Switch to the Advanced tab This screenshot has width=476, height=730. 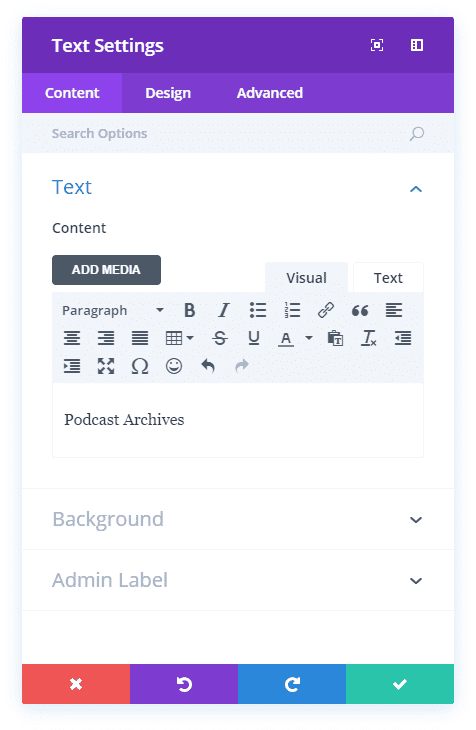pyautogui.click(x=270, y=93)
